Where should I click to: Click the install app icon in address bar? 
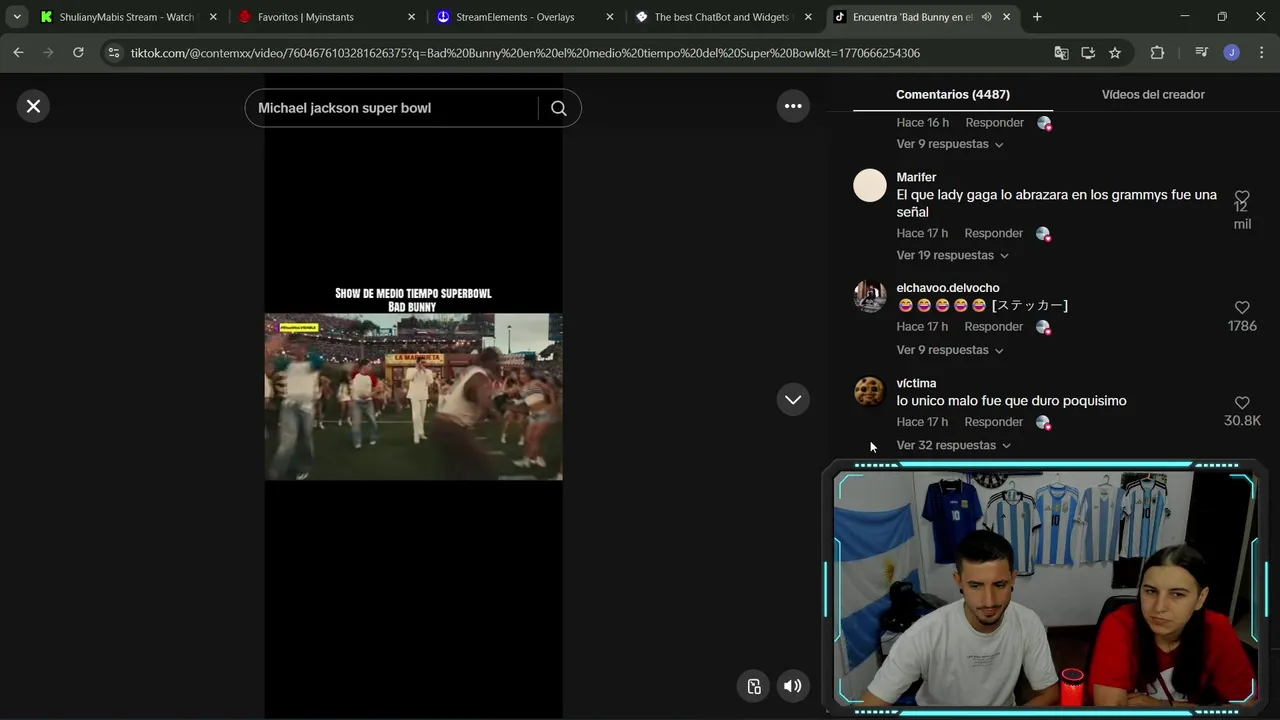1088,53
